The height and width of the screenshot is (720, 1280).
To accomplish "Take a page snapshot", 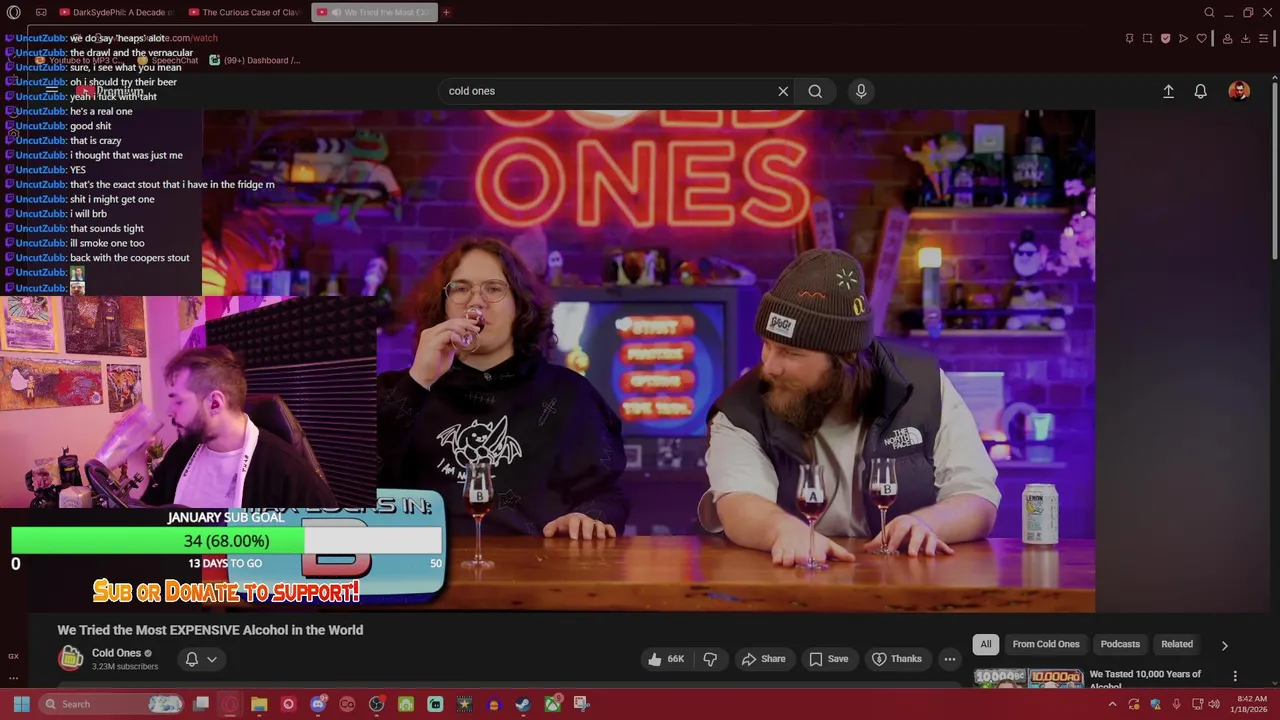I will (1147, 38).
